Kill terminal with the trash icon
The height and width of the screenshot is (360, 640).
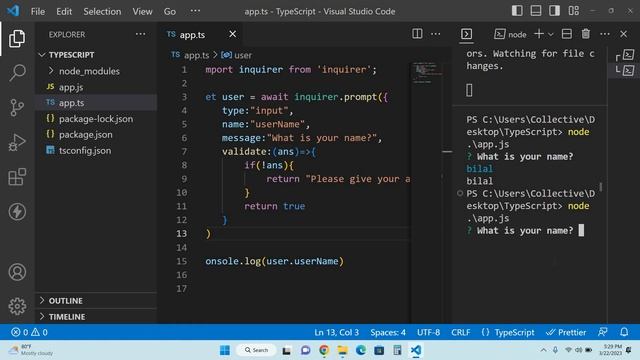(x=586, y=34)
